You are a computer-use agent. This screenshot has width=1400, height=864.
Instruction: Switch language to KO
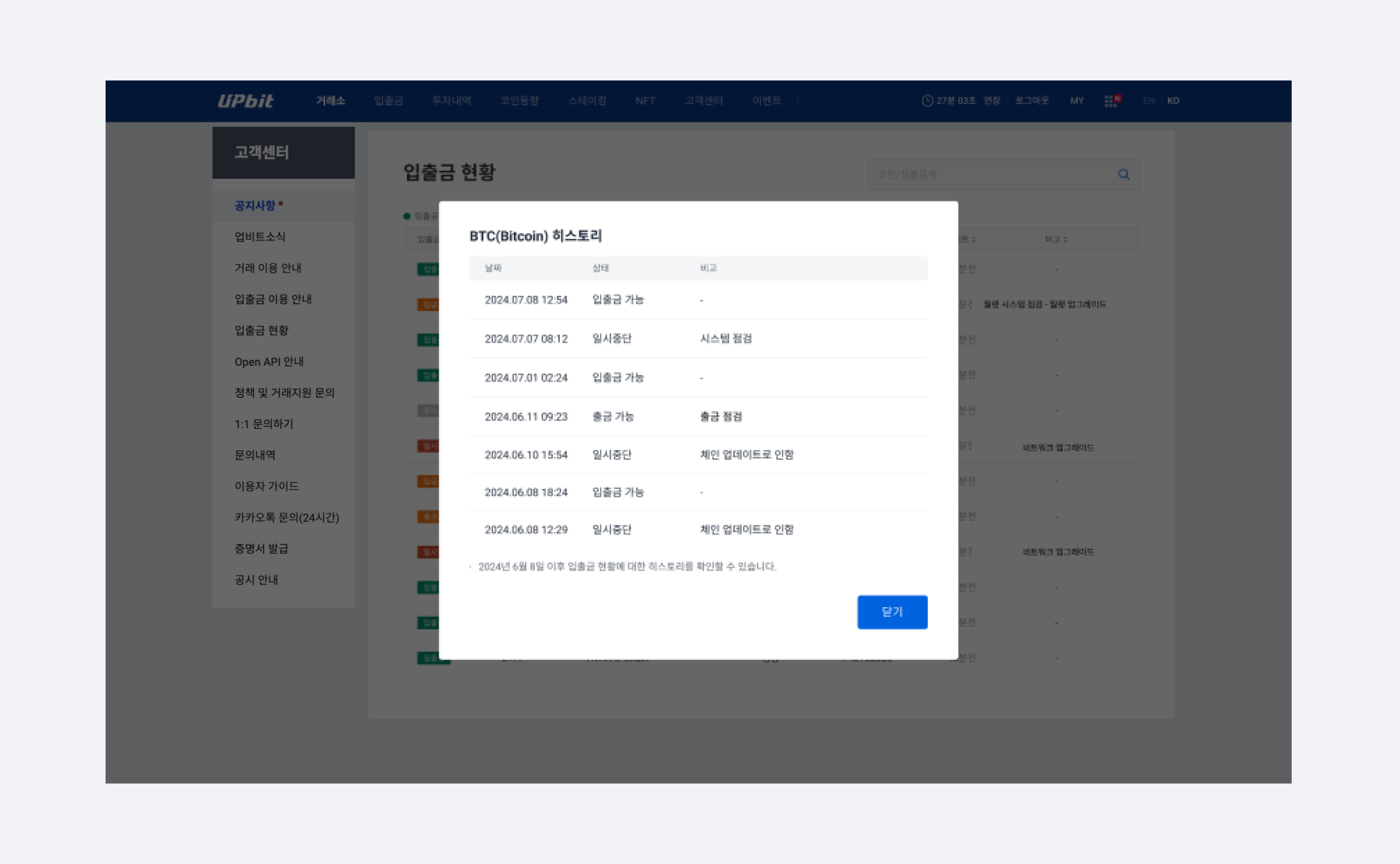(1173, 100)
